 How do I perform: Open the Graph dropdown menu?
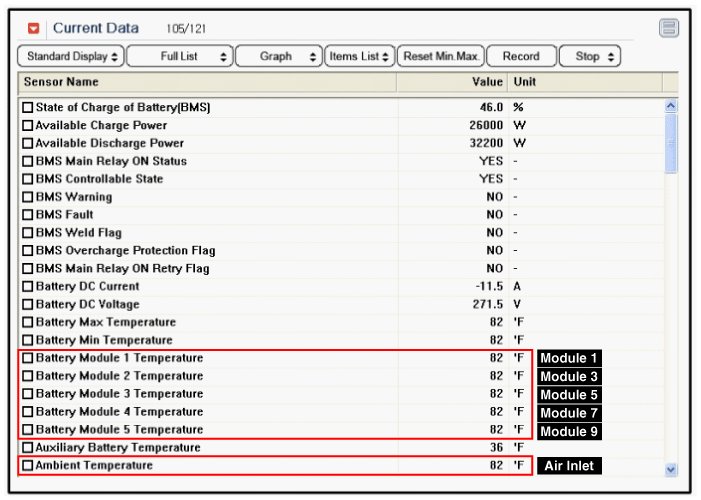280,57
